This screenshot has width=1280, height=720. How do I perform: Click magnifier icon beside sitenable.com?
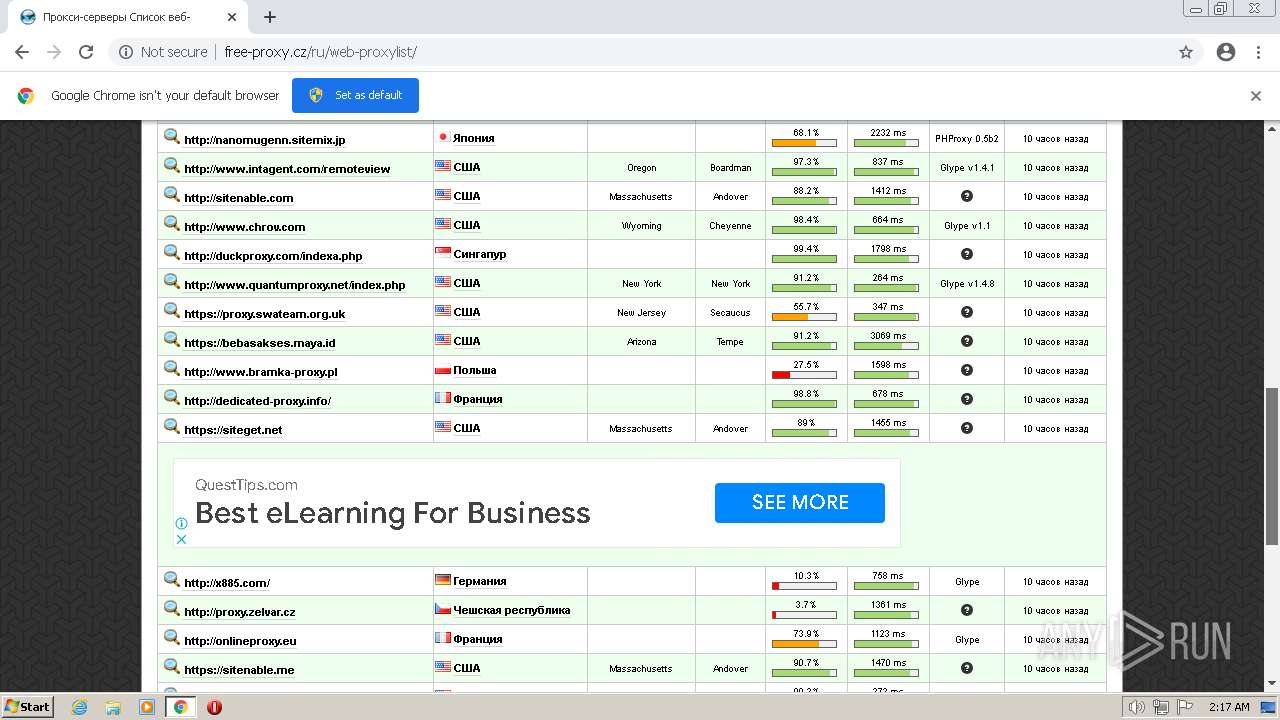coord(172,195)
